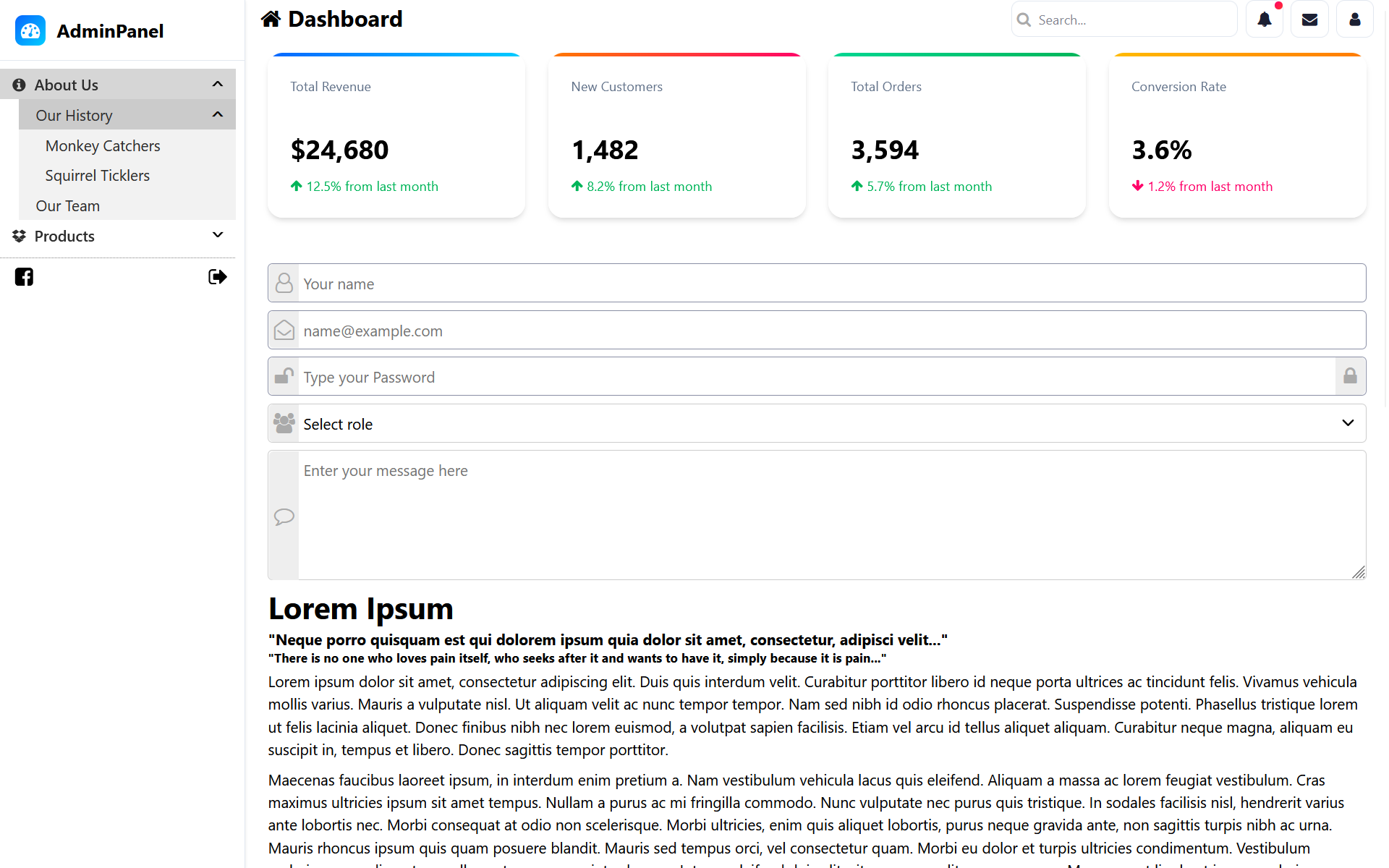Open Monkey Catchers menu item
1389x868 pixels.
pos(103,146)
